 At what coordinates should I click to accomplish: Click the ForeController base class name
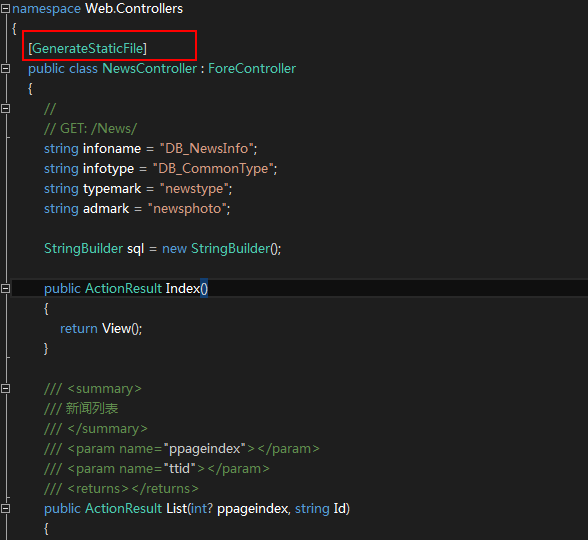click(x=252, y=69)
